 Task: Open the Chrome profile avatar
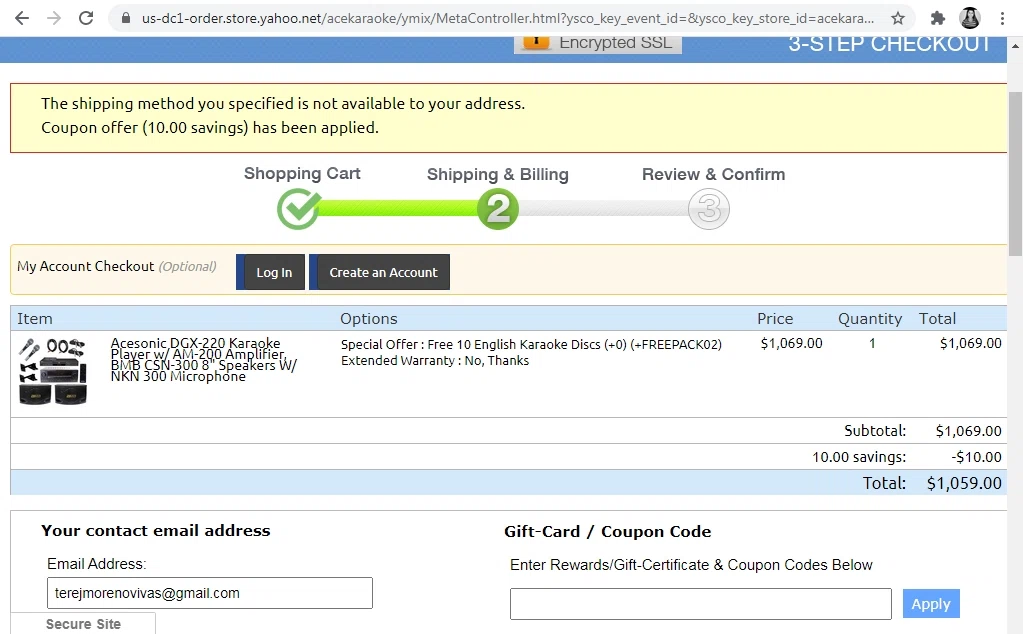pos(970,18)
